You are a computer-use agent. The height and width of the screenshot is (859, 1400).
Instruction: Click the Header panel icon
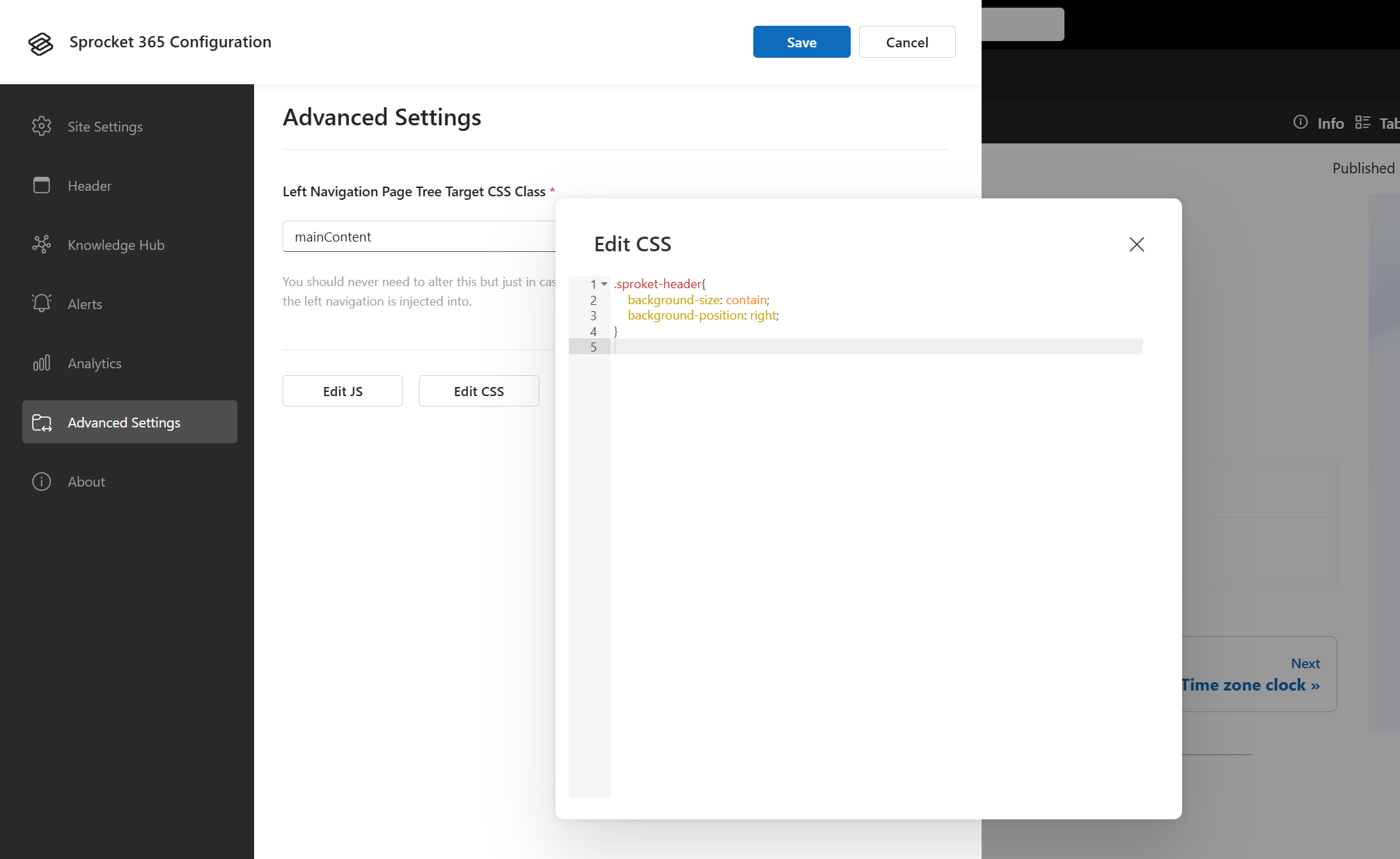[x=42, y=185]
